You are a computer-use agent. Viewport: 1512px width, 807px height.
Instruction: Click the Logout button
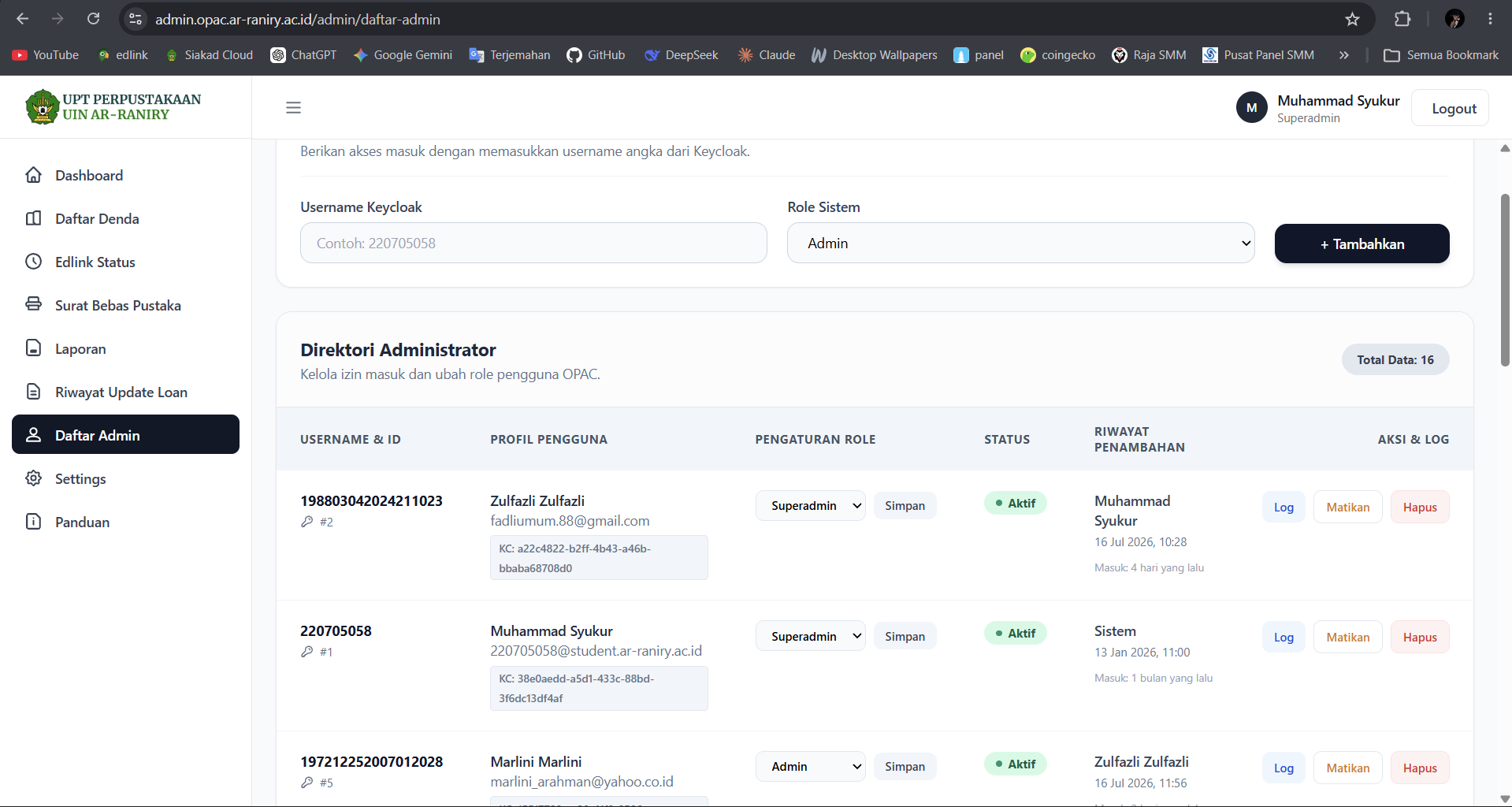click(x=1450, y=108)
